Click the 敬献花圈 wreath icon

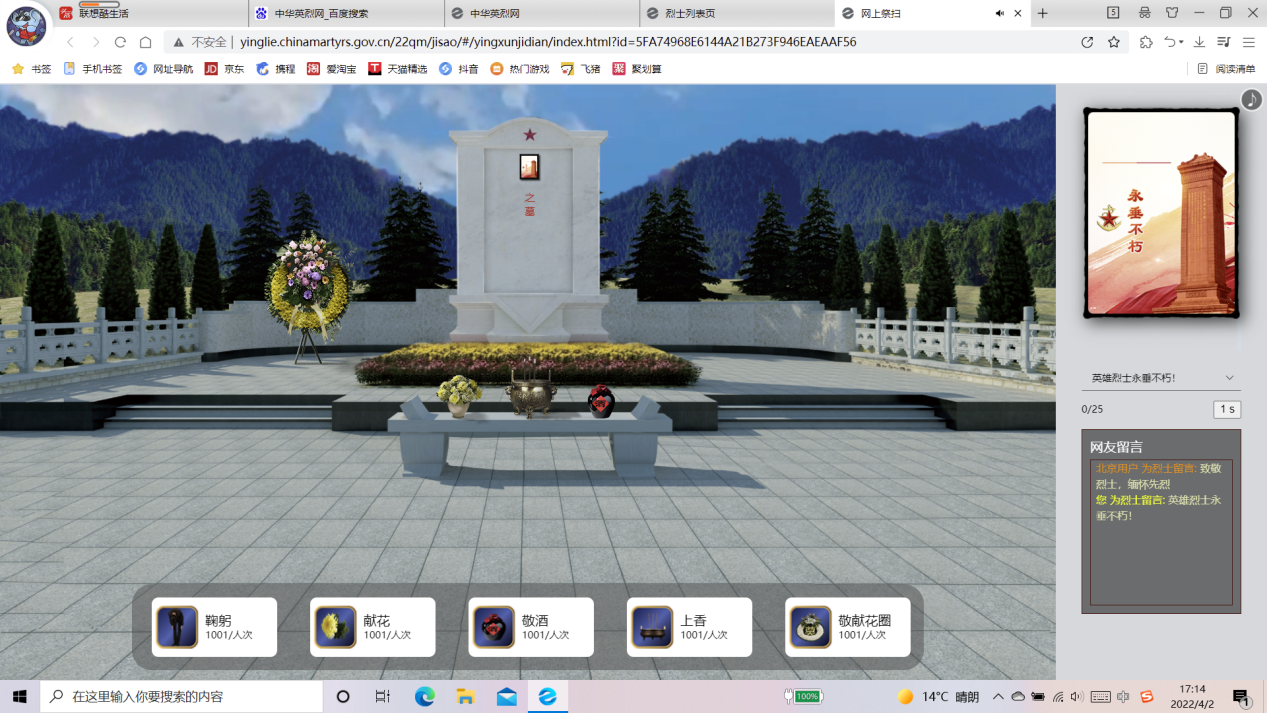tap(811, 627)
